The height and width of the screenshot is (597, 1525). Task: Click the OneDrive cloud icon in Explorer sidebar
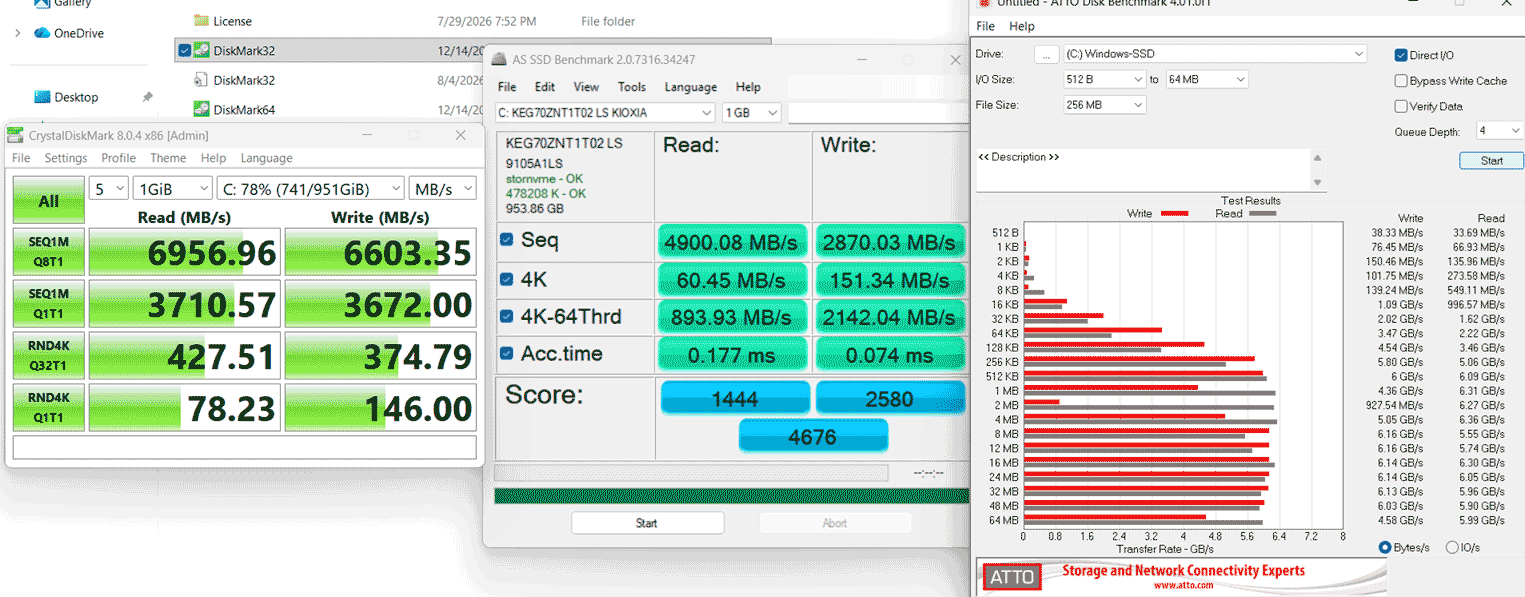click(x=42, y=33)
